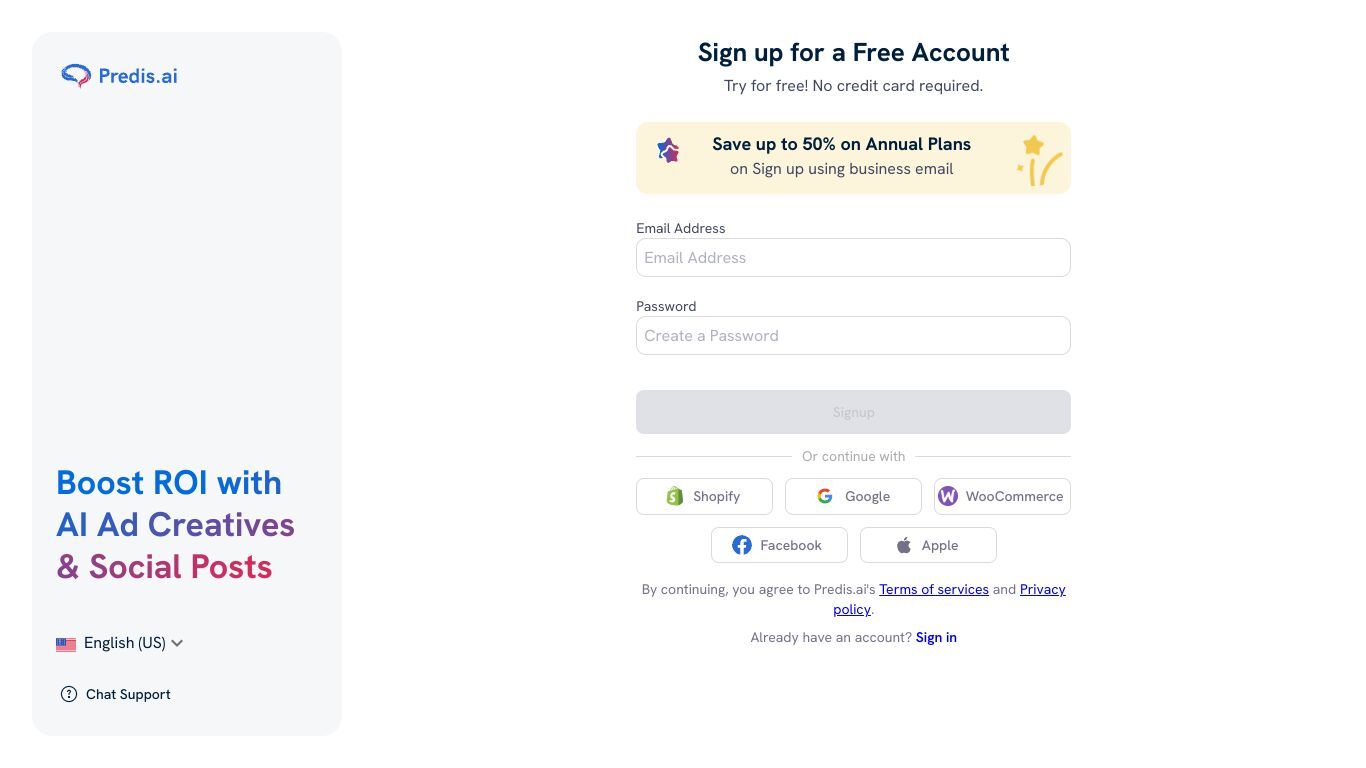
Task: Click the Google G icon
Action: click(825, 496)
